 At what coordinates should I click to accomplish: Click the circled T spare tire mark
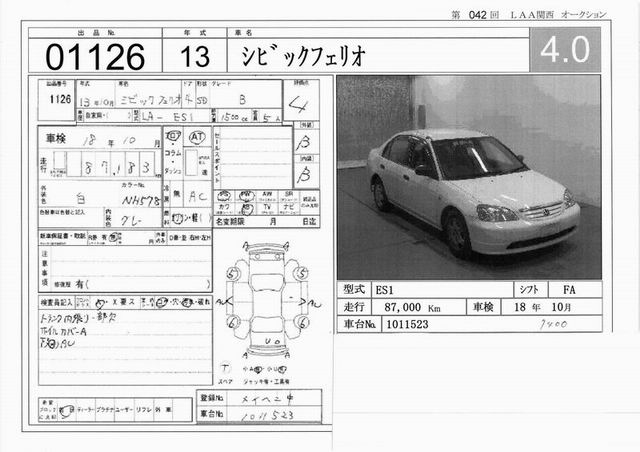pos(225,368)
